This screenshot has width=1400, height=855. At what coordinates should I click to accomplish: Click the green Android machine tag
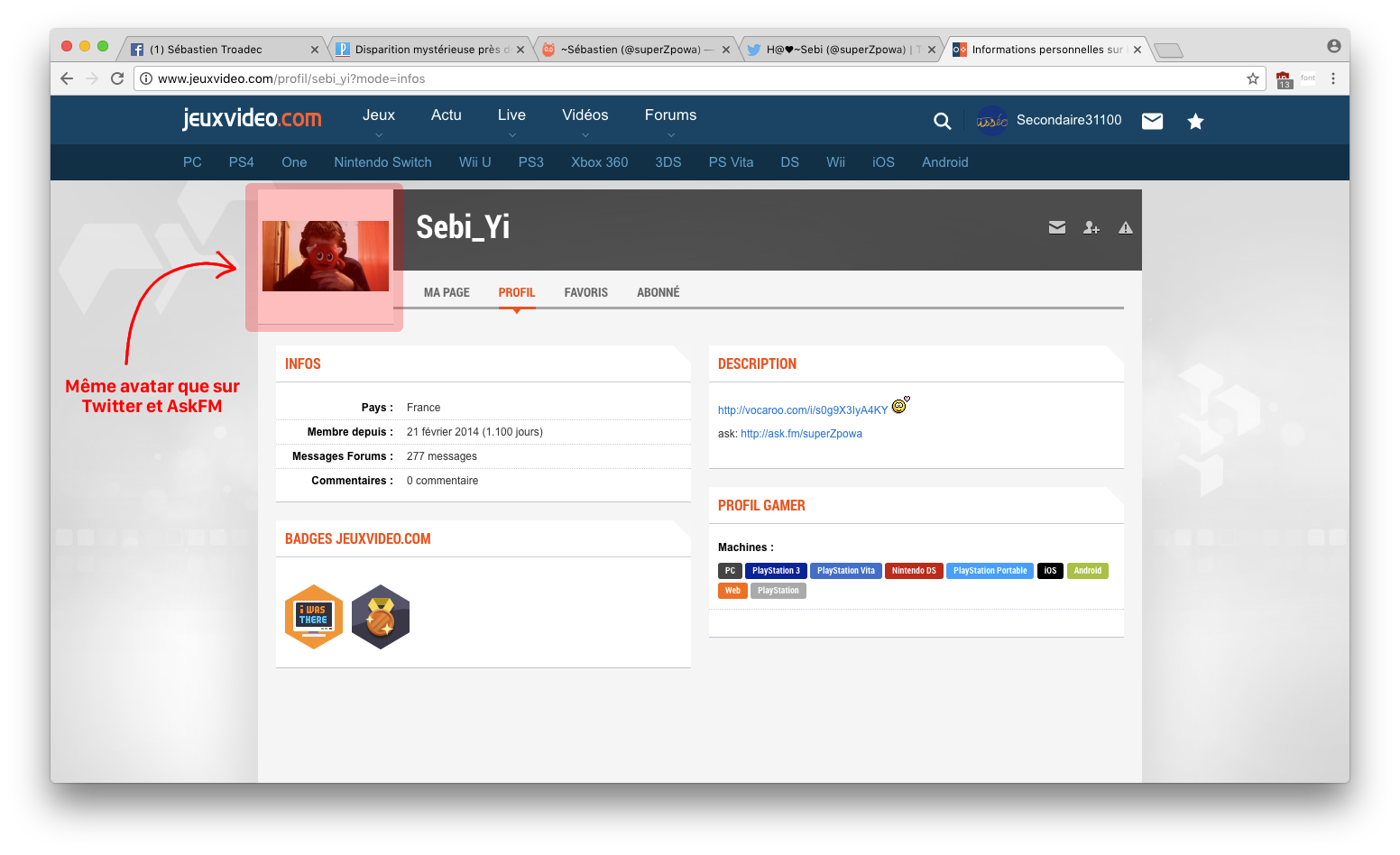point(1088,571)
